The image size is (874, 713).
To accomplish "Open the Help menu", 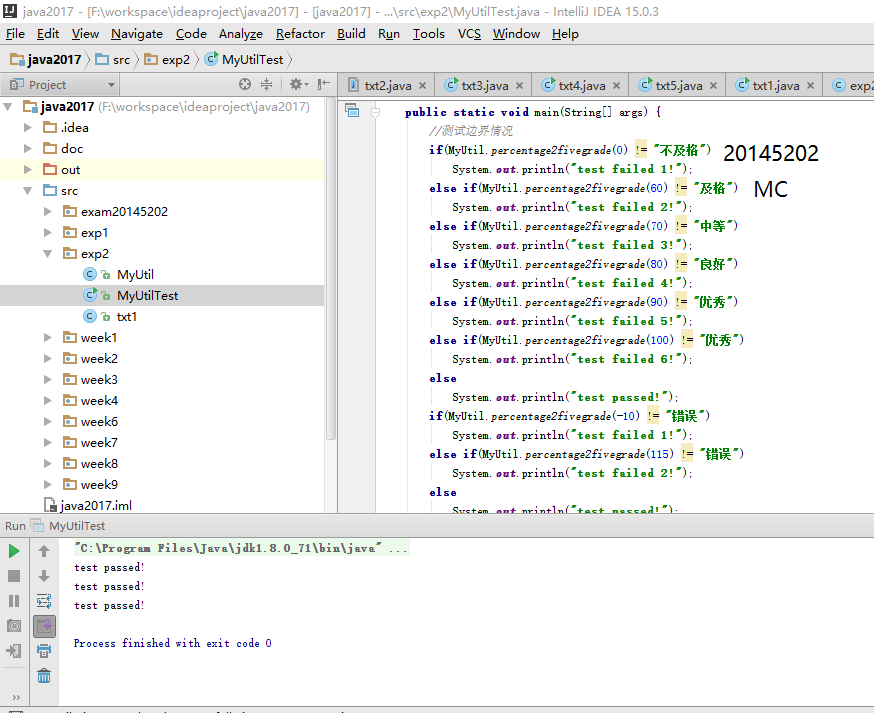I will [x=565, y=34].
